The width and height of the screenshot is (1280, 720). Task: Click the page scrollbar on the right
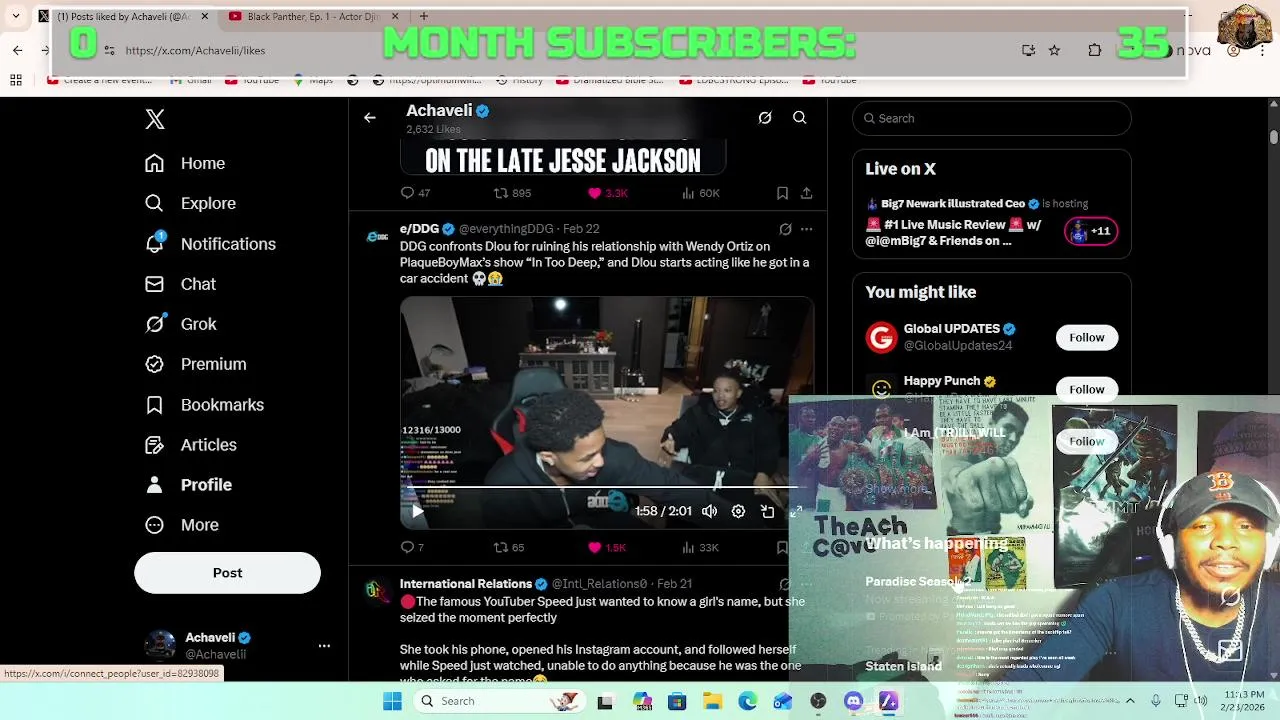click(1273, 136)
